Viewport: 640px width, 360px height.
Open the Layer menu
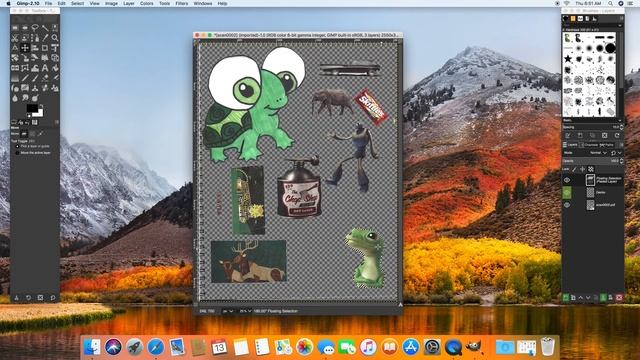(x=129, y=3)
